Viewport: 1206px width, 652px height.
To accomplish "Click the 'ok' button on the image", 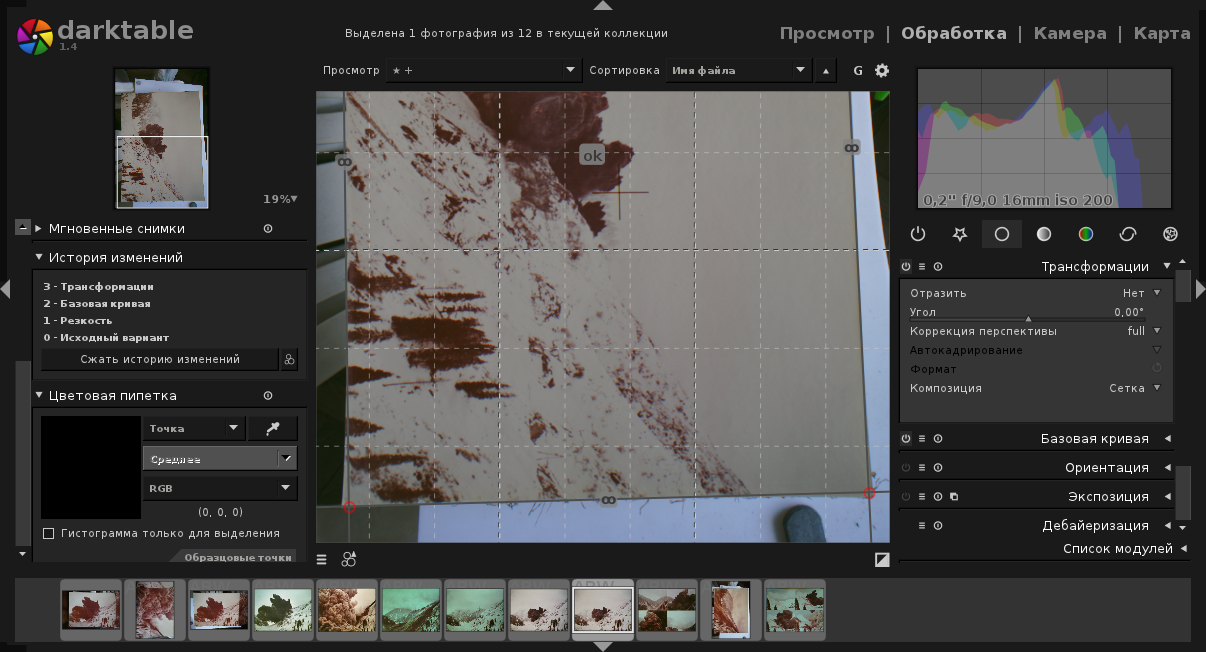I will pyautogui.click(x=592, y=155).
